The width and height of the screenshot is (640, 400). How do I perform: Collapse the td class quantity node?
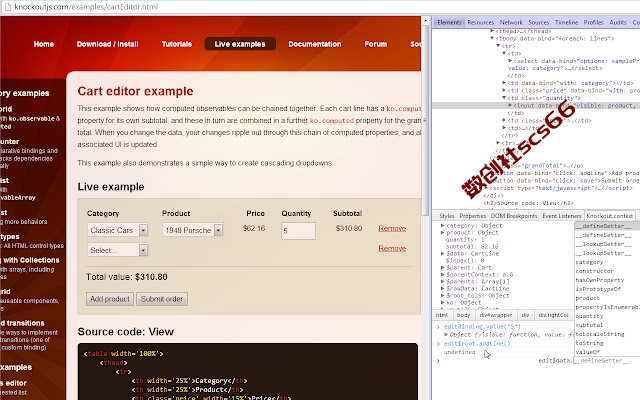click(504, 98)
